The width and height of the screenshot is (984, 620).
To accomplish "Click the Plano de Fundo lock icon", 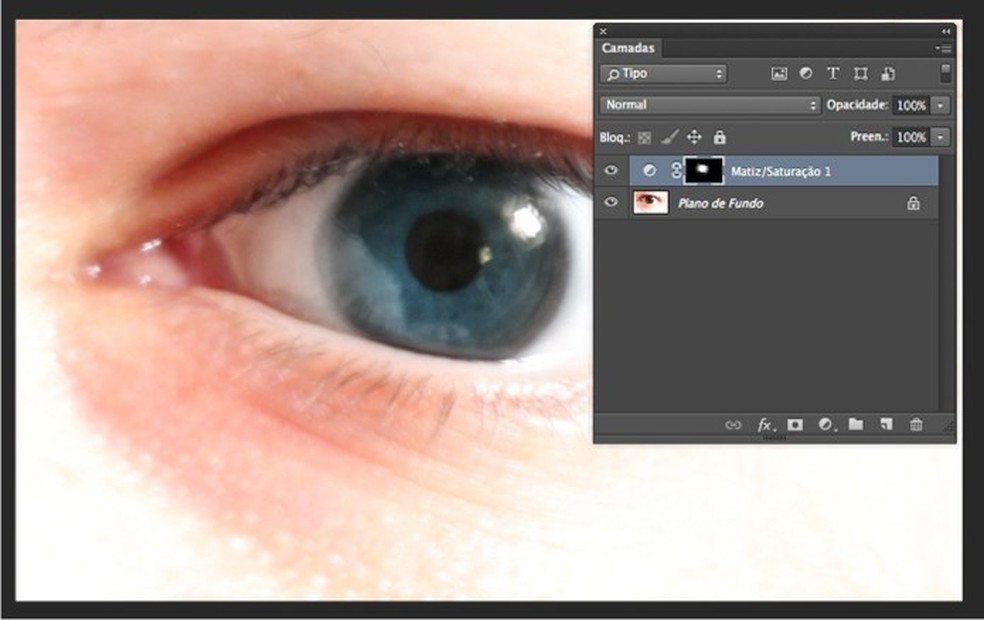I will (913, 203).
